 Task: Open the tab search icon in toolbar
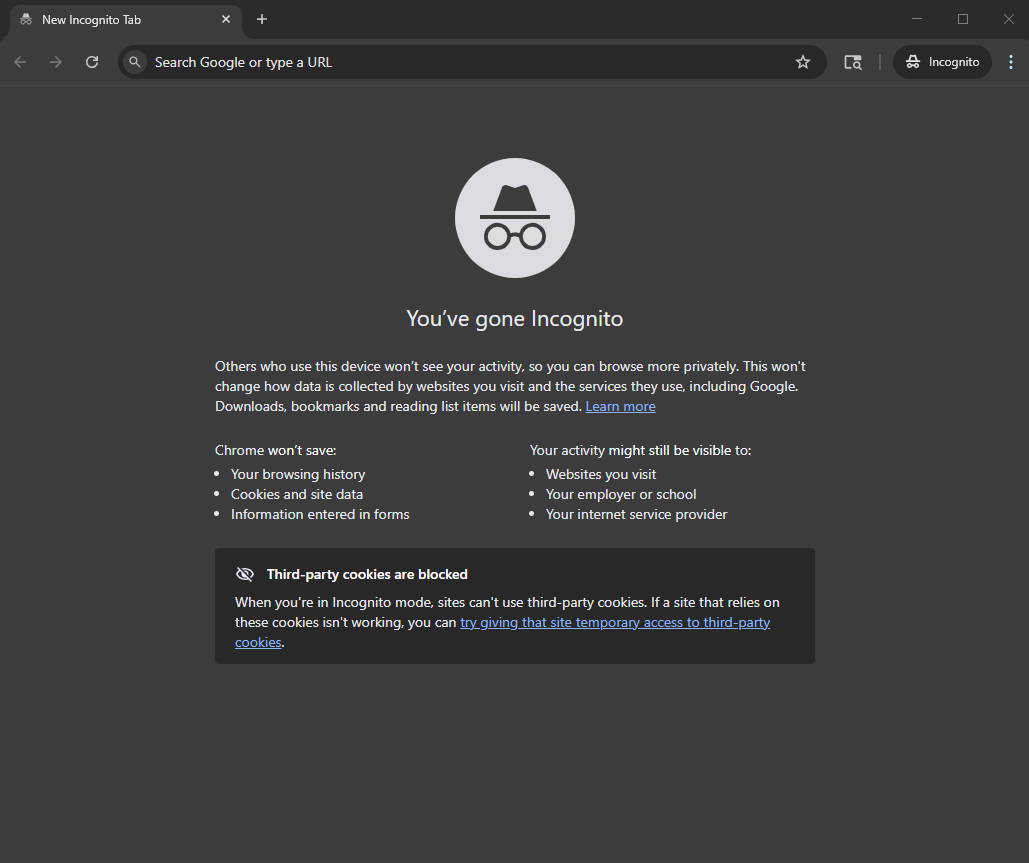pos(853,62)
